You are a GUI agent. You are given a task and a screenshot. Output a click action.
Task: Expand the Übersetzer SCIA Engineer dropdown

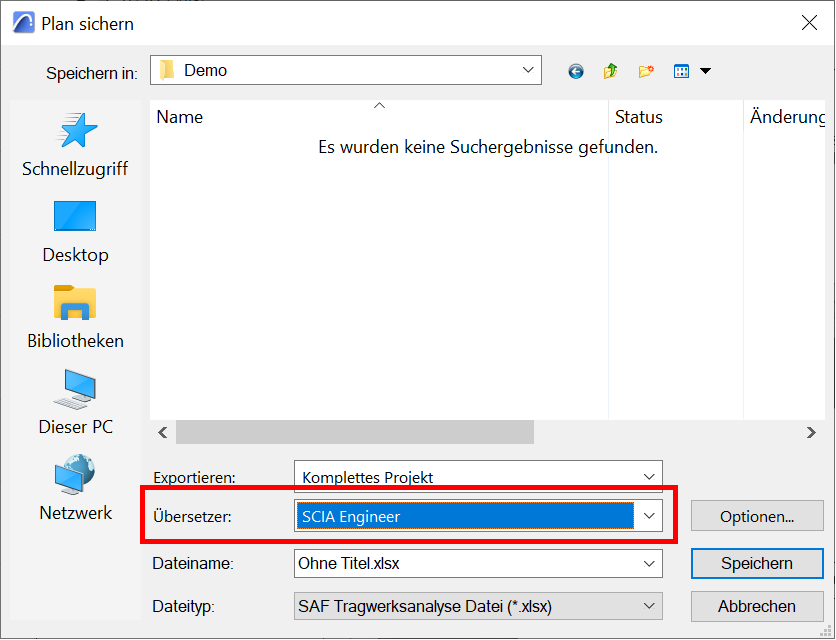[x=649, y=516]
